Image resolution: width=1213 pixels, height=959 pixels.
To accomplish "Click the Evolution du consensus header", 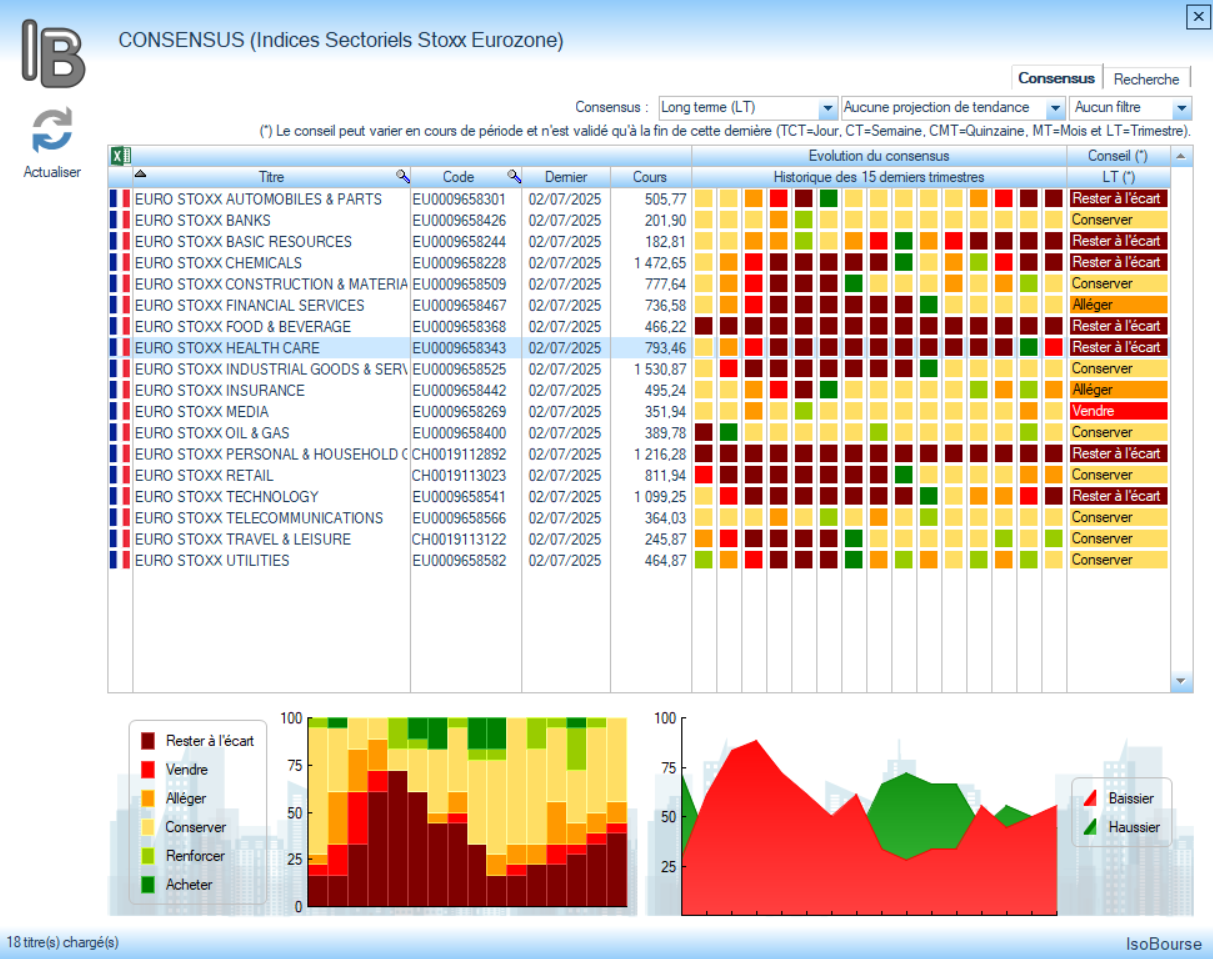I will click(879, 156).
